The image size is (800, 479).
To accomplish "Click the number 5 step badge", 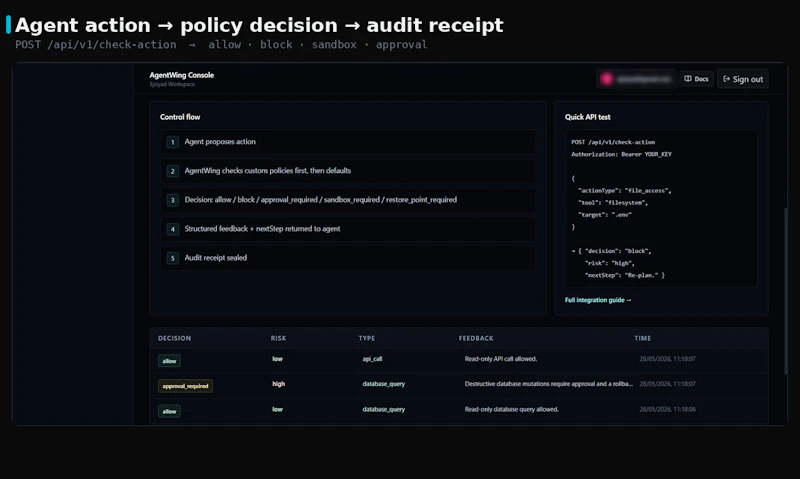I will click(172, 259).
